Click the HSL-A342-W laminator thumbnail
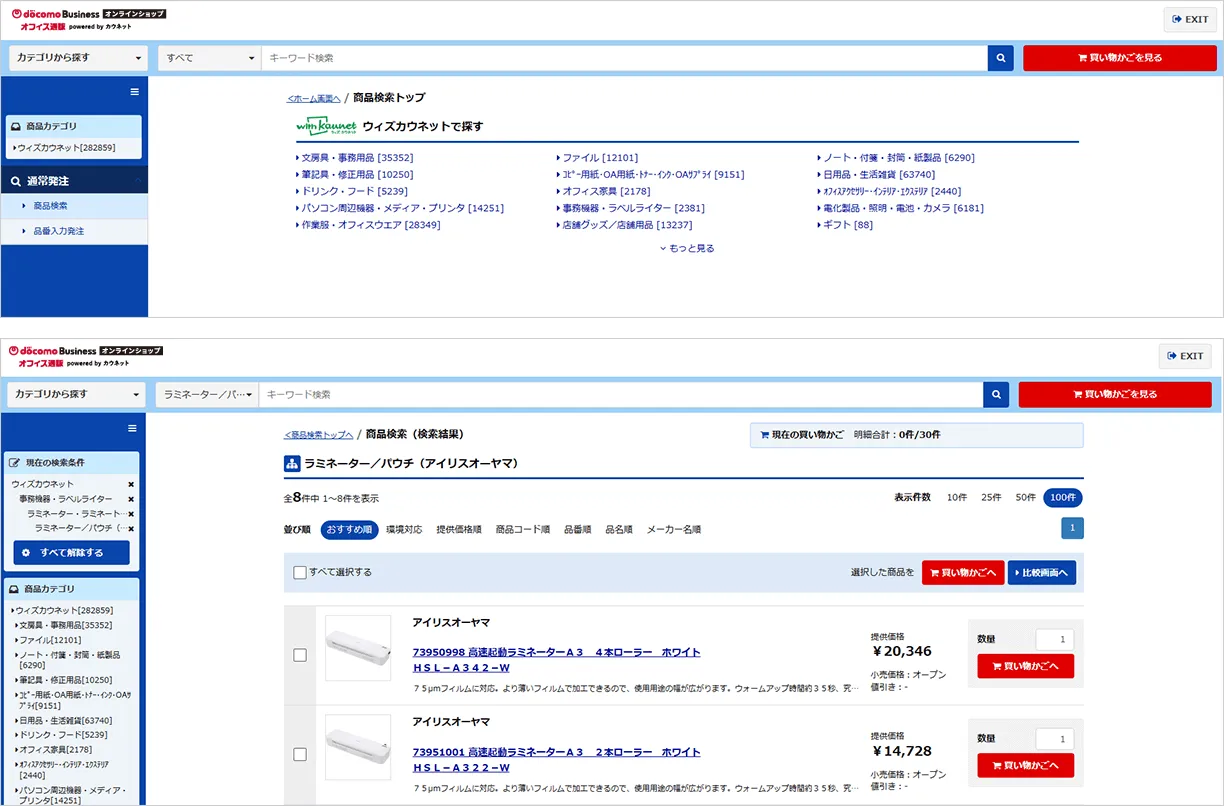The image size is (1224, 806). click(358, 648)
